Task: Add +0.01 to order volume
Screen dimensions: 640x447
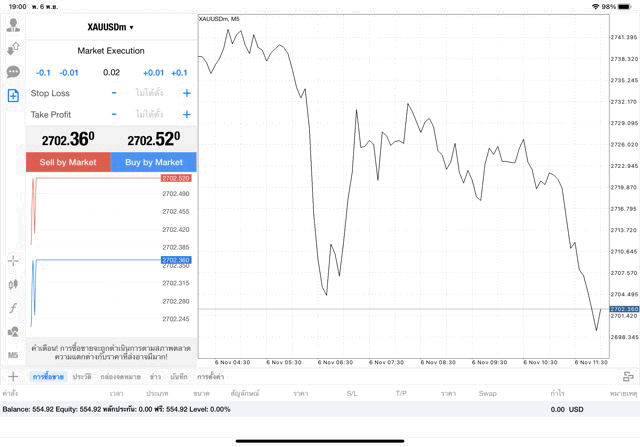Action: click(x=153, y=72)
